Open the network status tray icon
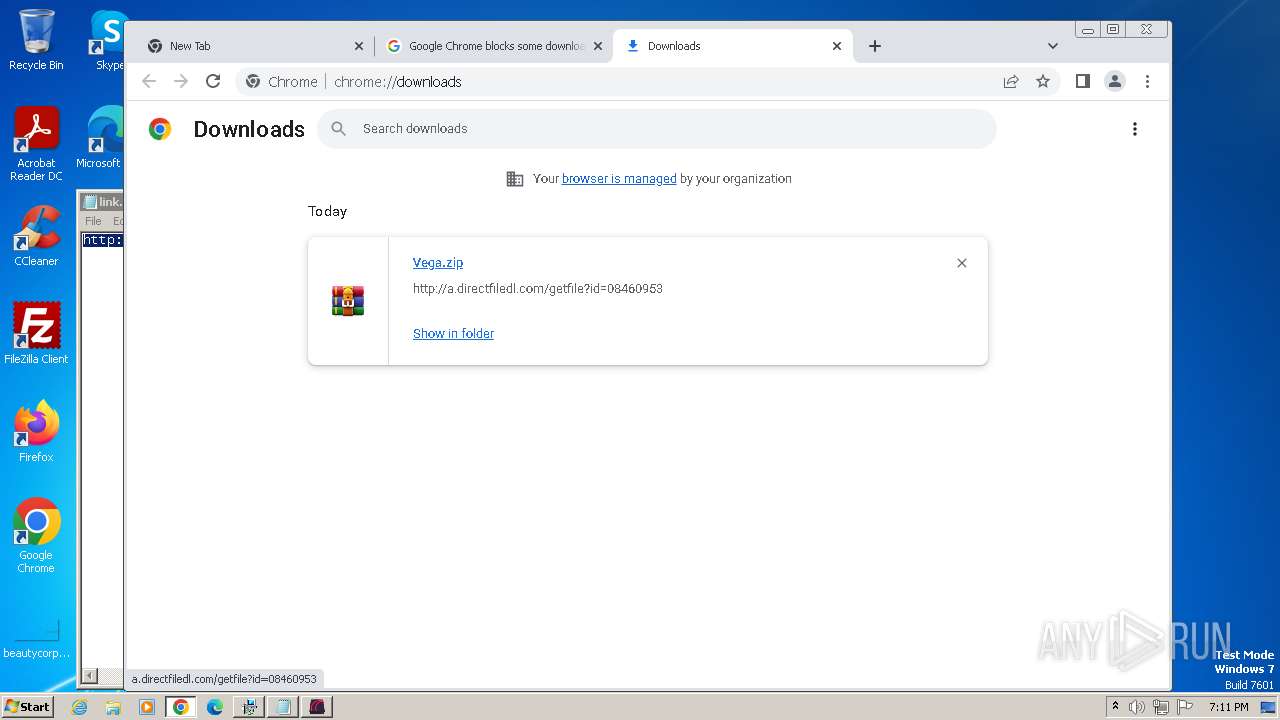This screenshot has height=720, width=1280. click(1160, 707)
